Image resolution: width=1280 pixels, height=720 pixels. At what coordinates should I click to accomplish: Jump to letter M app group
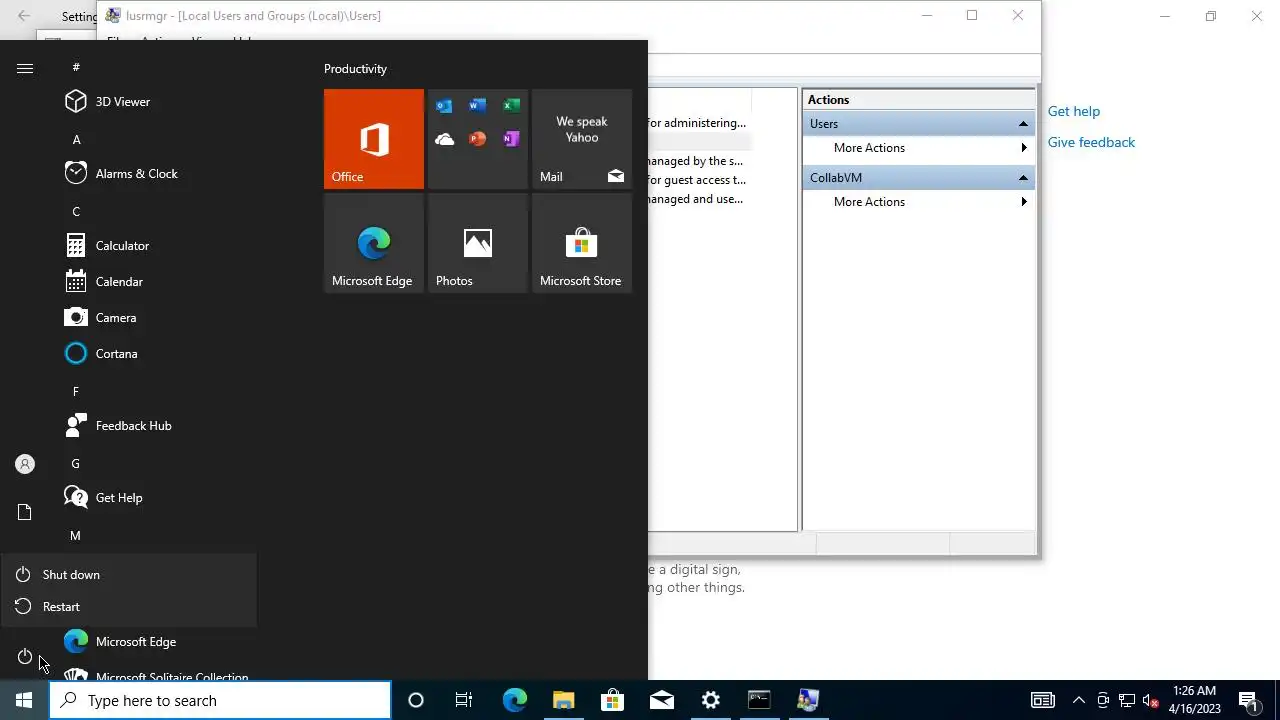click(x=76, y=535)
